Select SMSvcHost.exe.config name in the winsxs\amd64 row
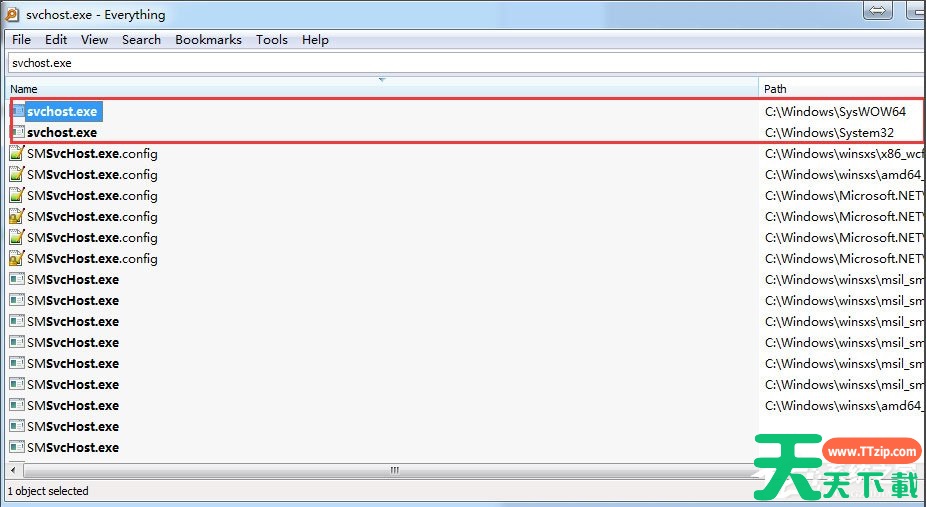The height and width of the screenshot is (507, 926). [92, 175]
